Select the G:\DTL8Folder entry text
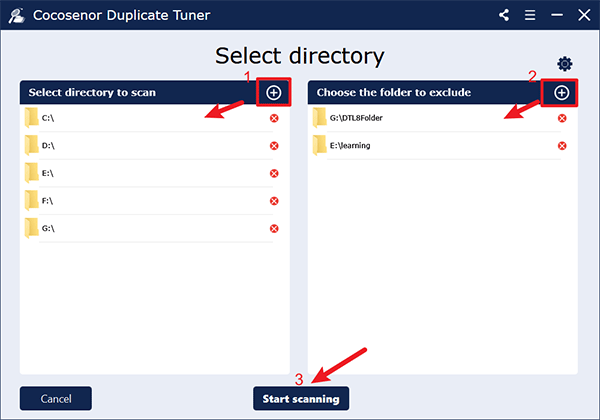 356,118
